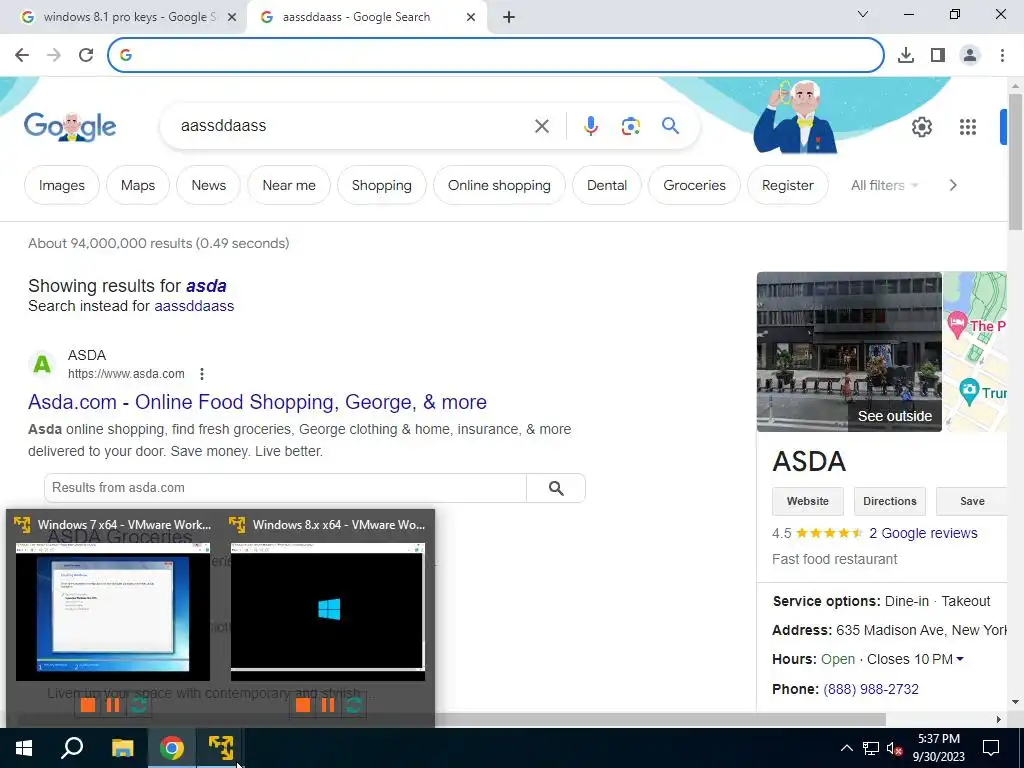The image size is (1024, 768).
Task: Filter results by Maps
Action: [x=138, y=185]
